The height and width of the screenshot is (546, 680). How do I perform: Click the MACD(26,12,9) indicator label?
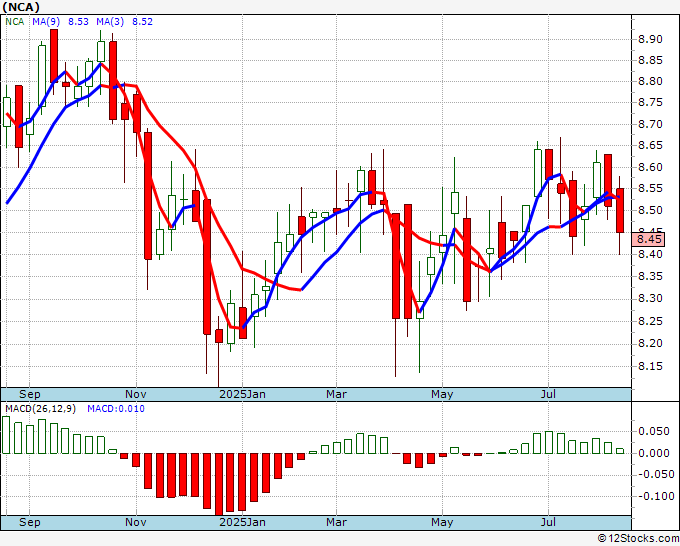point(40,409)
